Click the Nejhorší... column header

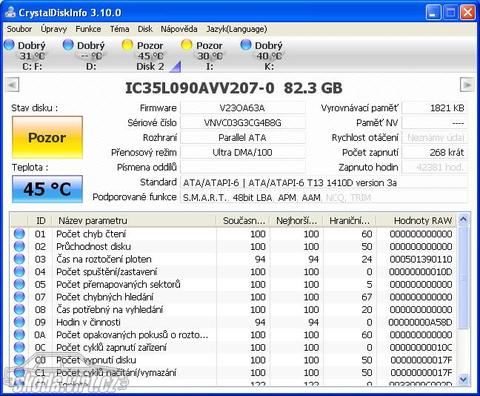pyautogui.click(x=297, y=221)
